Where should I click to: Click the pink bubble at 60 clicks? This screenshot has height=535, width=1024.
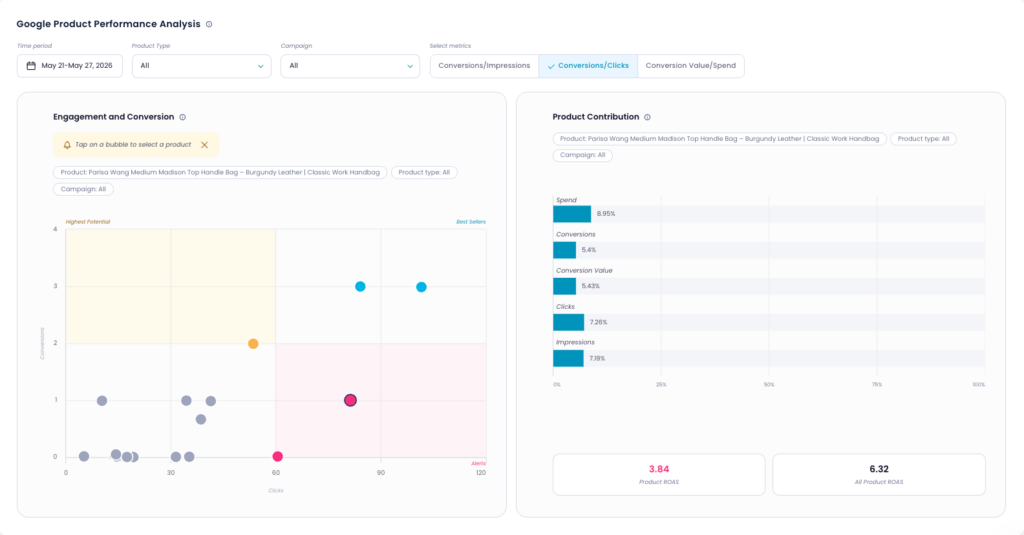tap(278, 457)
